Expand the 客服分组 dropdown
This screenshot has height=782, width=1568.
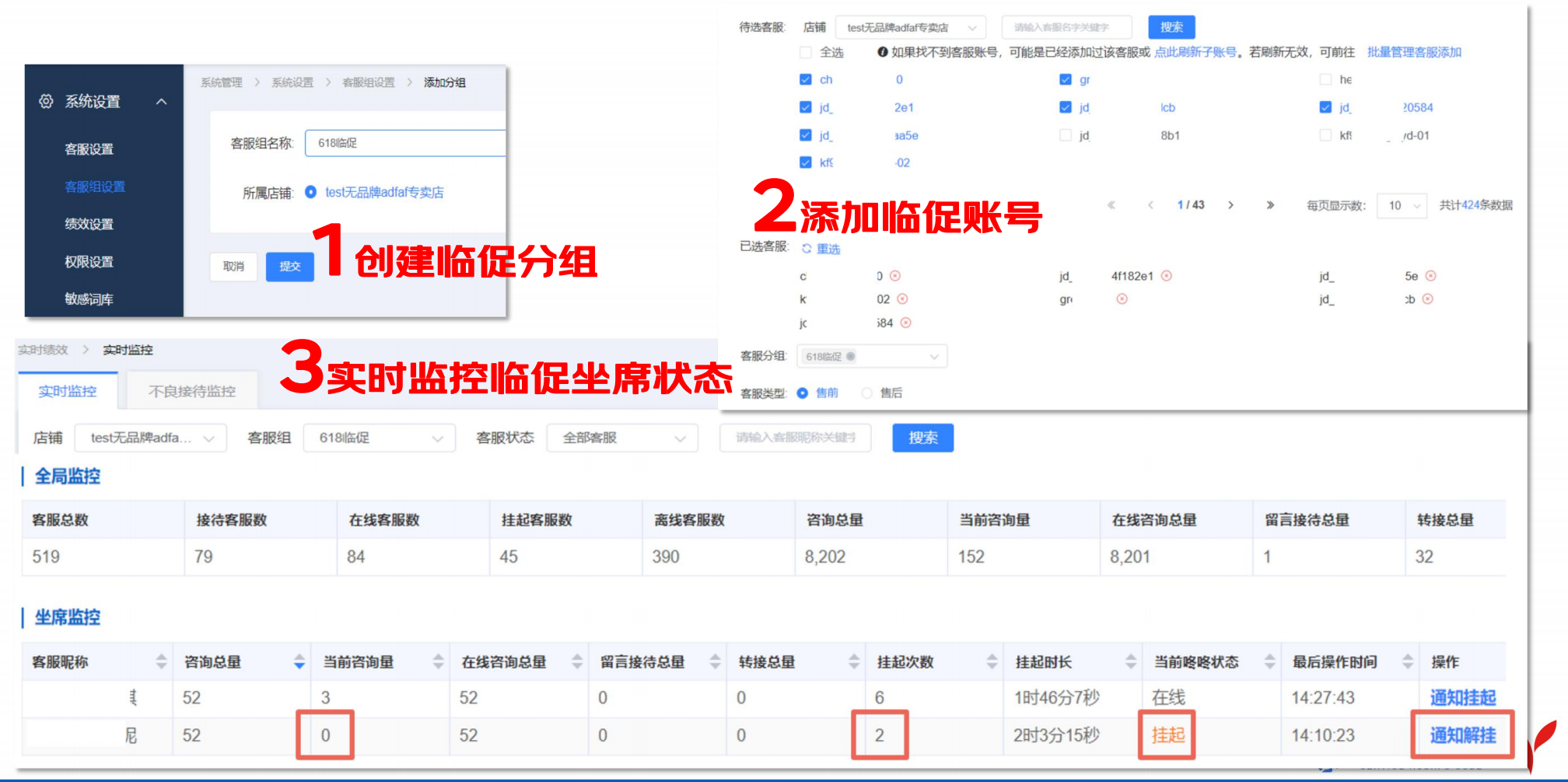872,357
